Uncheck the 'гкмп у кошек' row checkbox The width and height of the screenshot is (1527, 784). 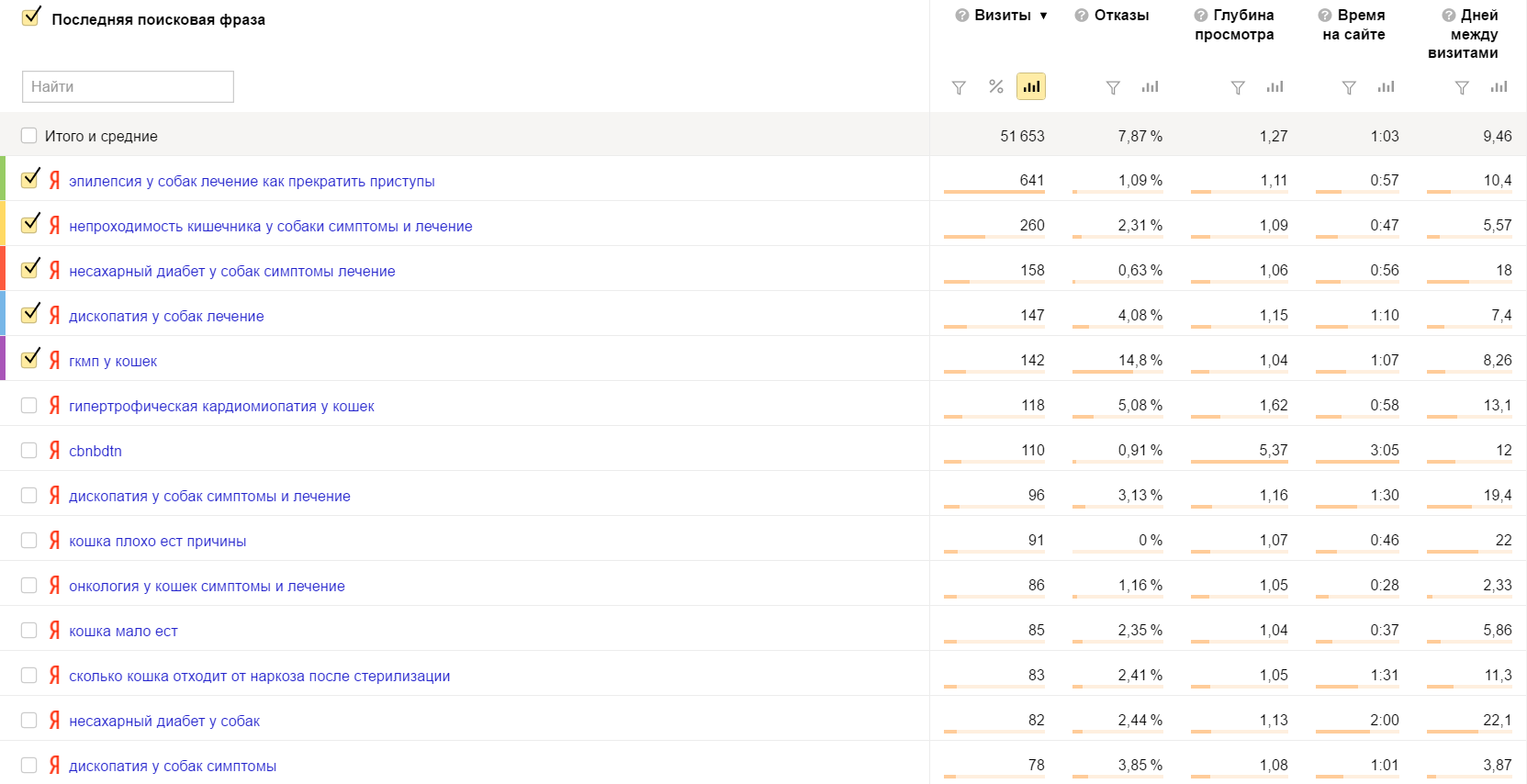tap(29, 359)
